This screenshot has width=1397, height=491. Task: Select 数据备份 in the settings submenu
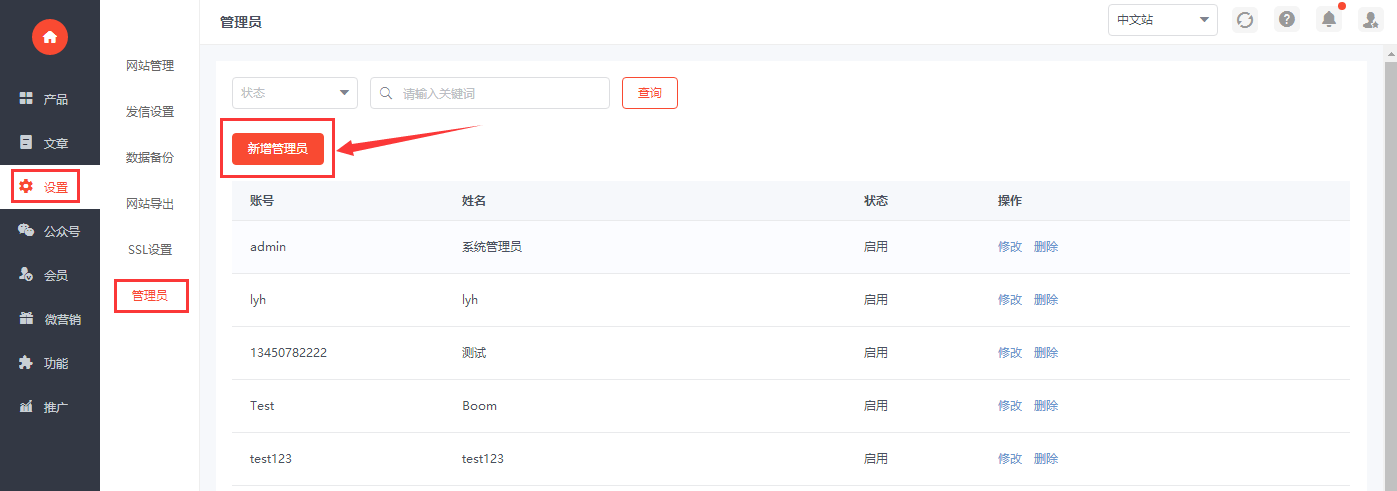tap(150, 158)
